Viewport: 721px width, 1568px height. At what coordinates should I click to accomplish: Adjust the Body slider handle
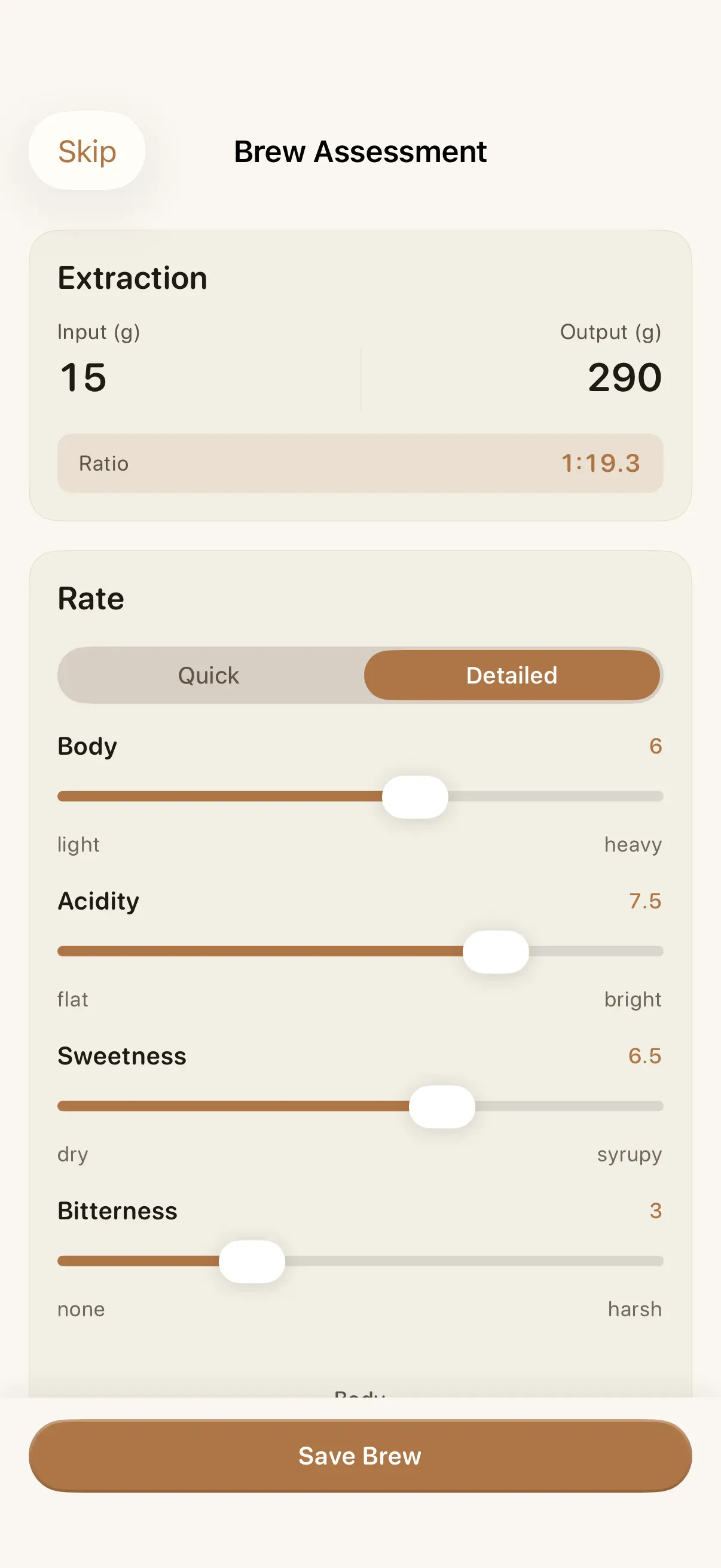point(415,797)
